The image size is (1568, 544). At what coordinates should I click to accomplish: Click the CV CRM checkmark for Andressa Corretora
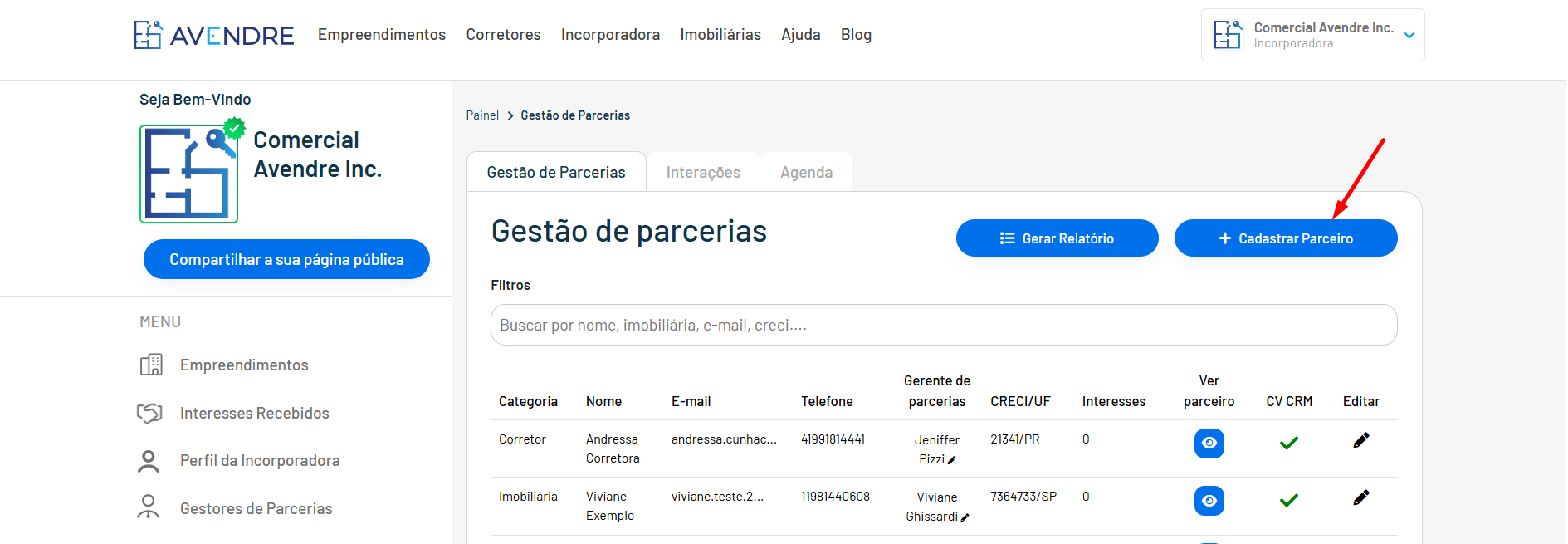[x=1289, y=444]
